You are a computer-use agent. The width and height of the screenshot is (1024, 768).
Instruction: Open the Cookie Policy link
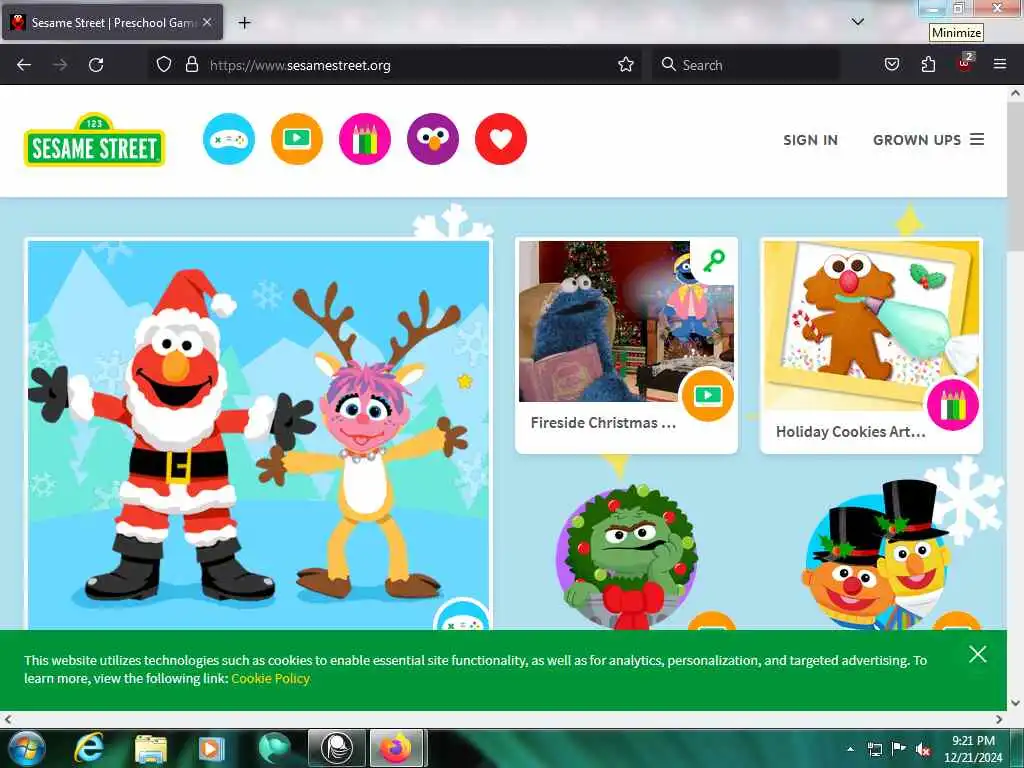pyautogui.click(x=270, y=679)
